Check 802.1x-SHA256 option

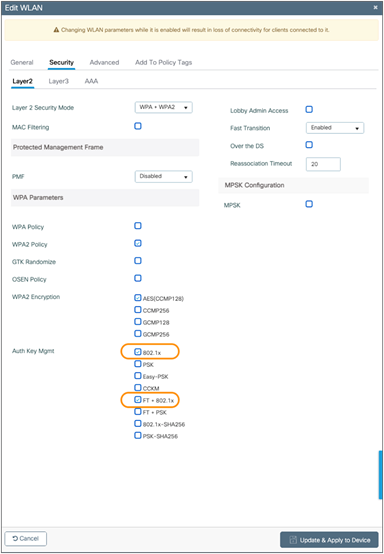138,424
